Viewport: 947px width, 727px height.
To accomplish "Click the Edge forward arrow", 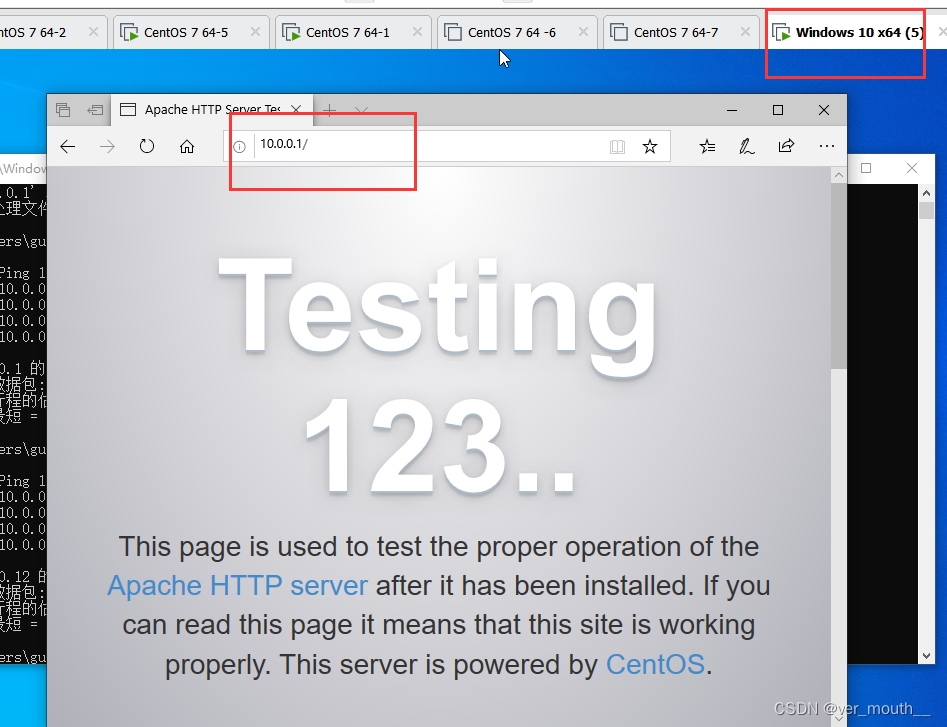I will point(108,146).
